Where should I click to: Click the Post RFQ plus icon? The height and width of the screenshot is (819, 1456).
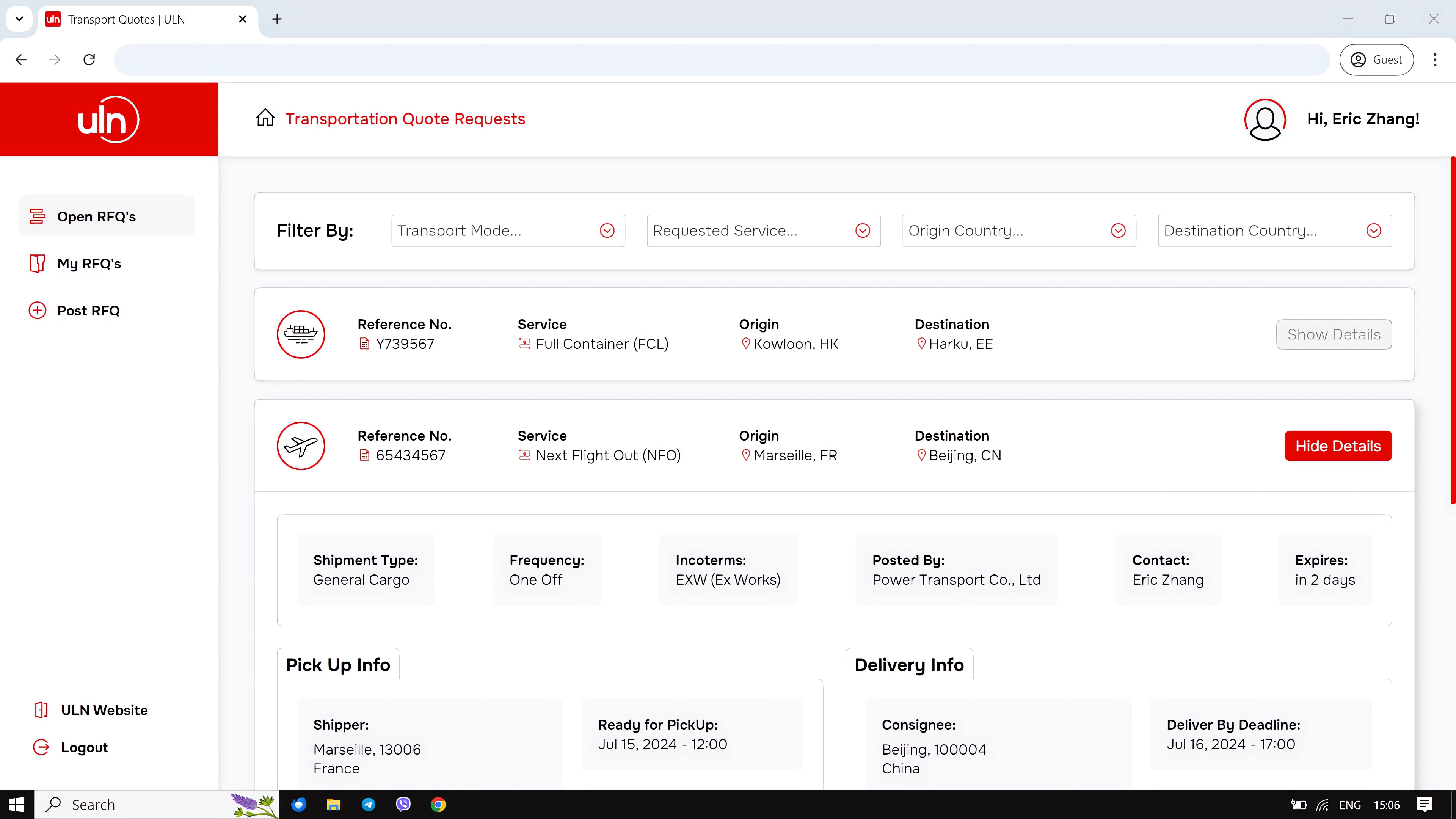click(37, 310)
